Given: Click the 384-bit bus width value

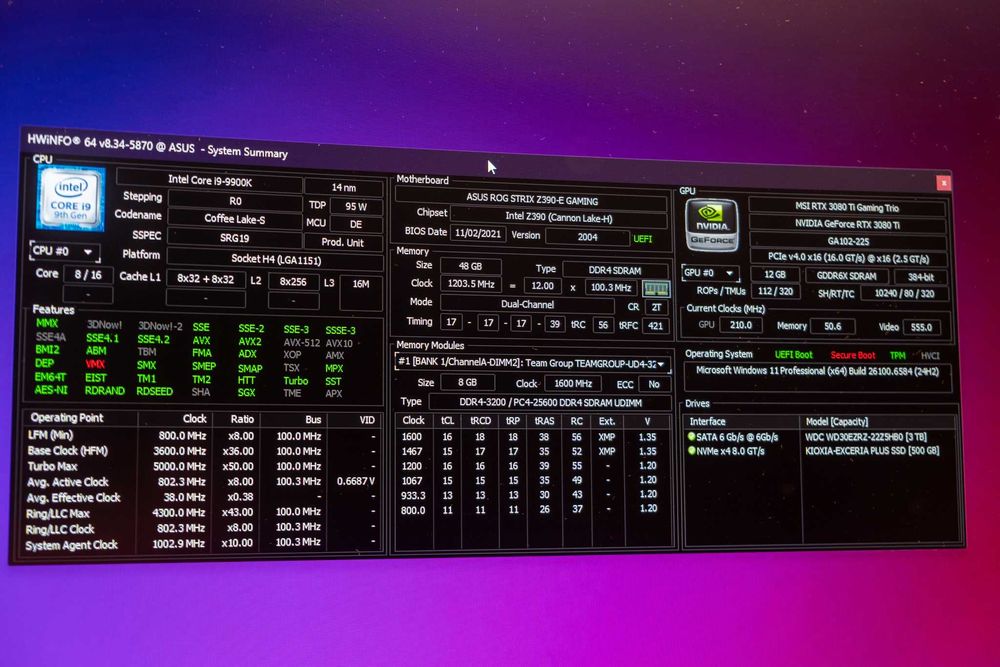Looking at the screenshot, I should click(920, 277).
